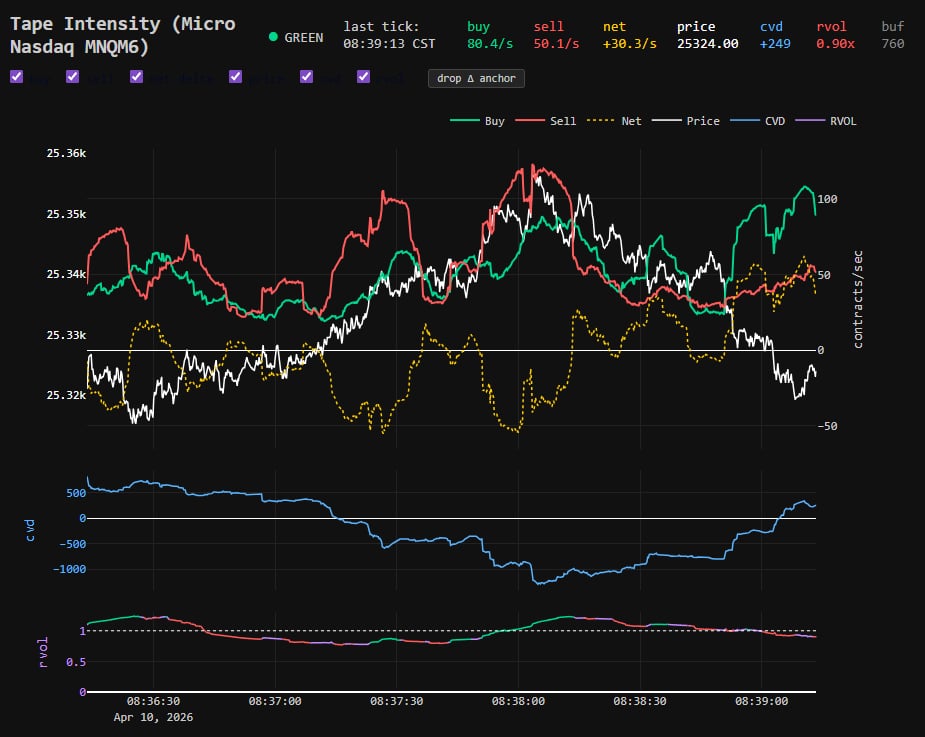Click the green status dot beside GREEN
Screen dimensions: 925x737
273,37
